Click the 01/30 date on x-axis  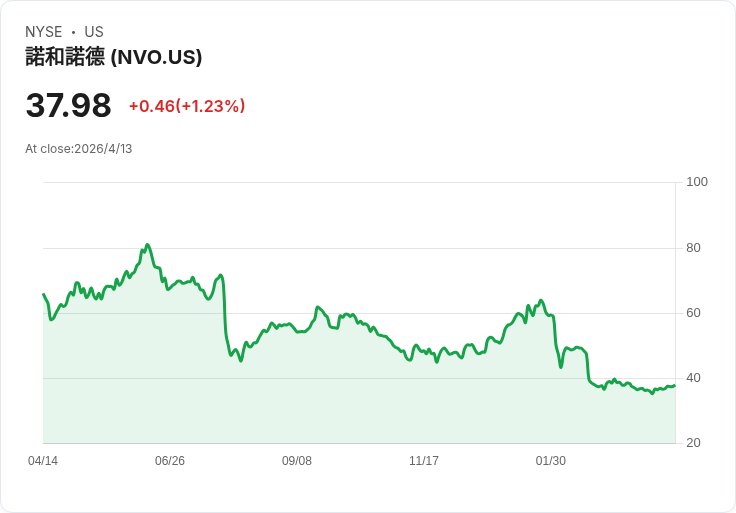coord(551,461)
